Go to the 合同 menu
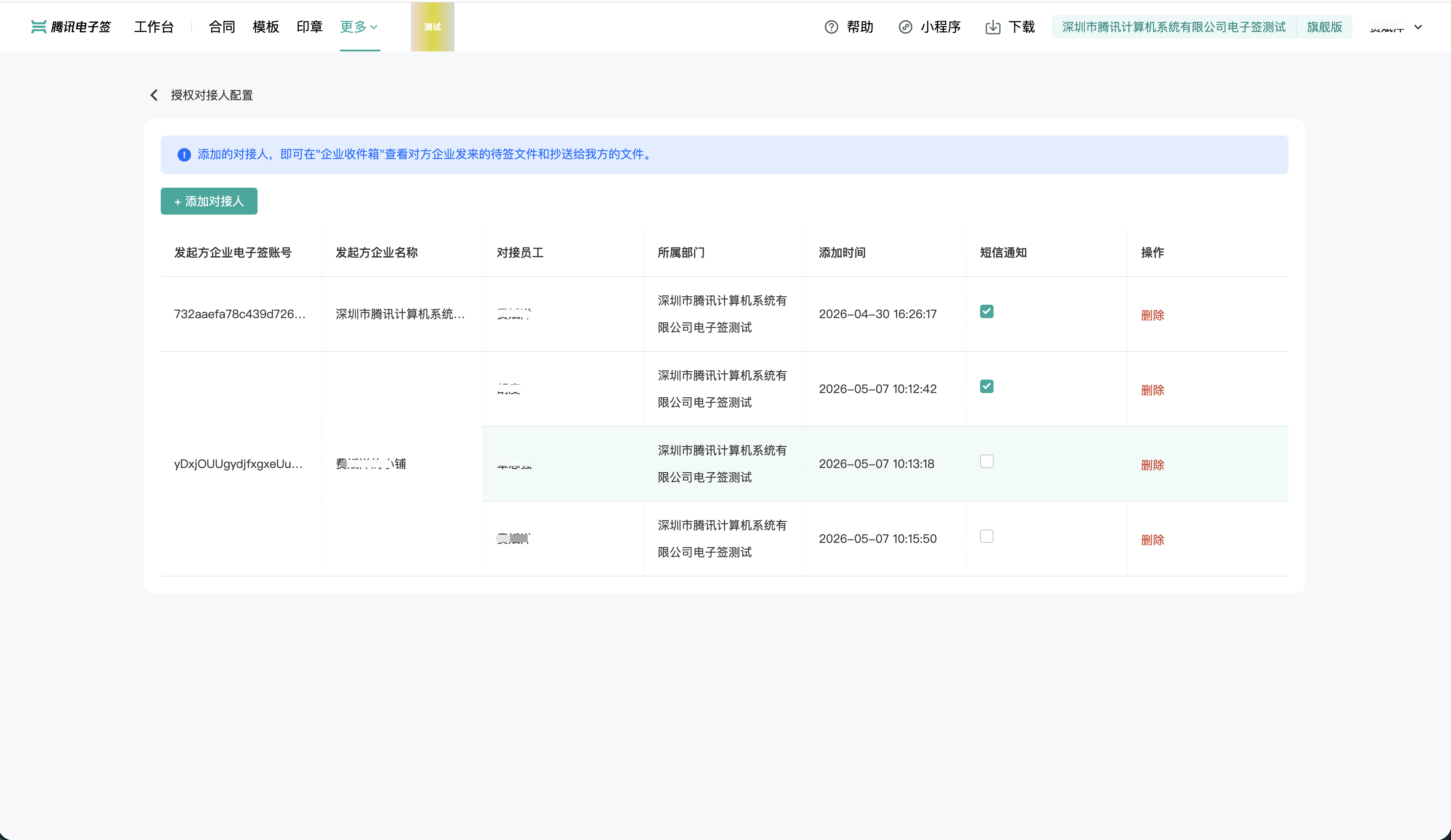 (222, 27)
